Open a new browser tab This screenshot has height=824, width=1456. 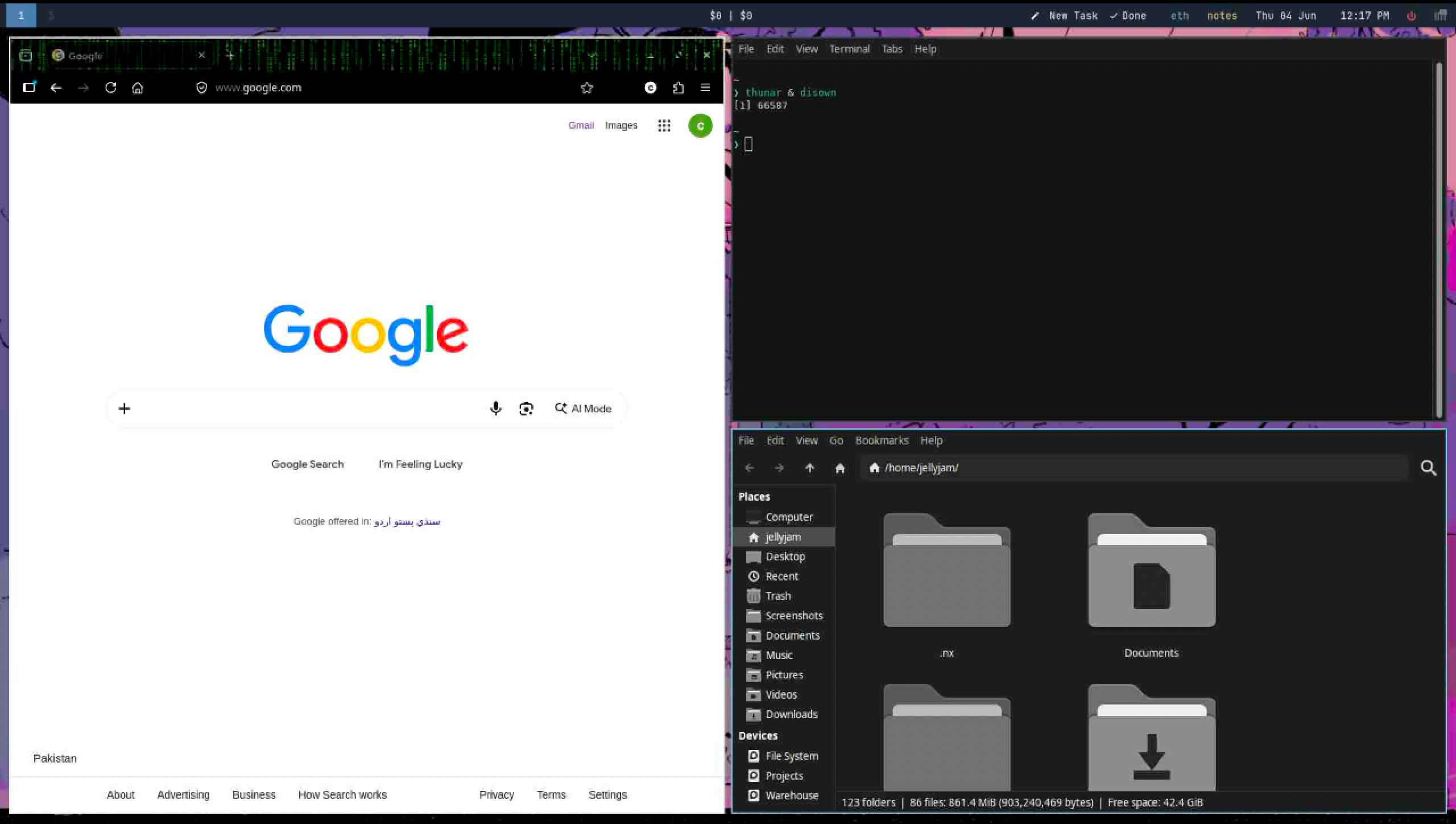click(230, 55)
